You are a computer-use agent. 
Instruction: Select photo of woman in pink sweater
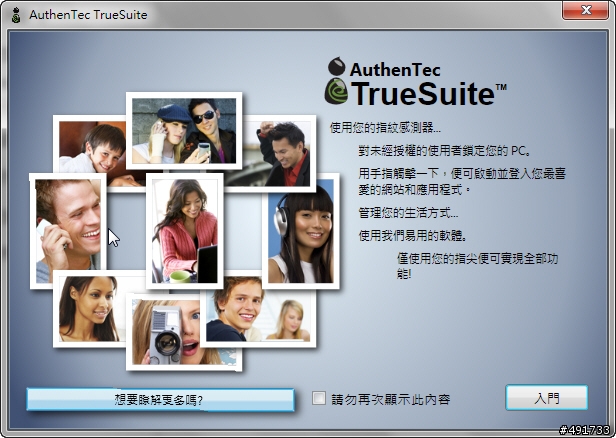[185, 231]
